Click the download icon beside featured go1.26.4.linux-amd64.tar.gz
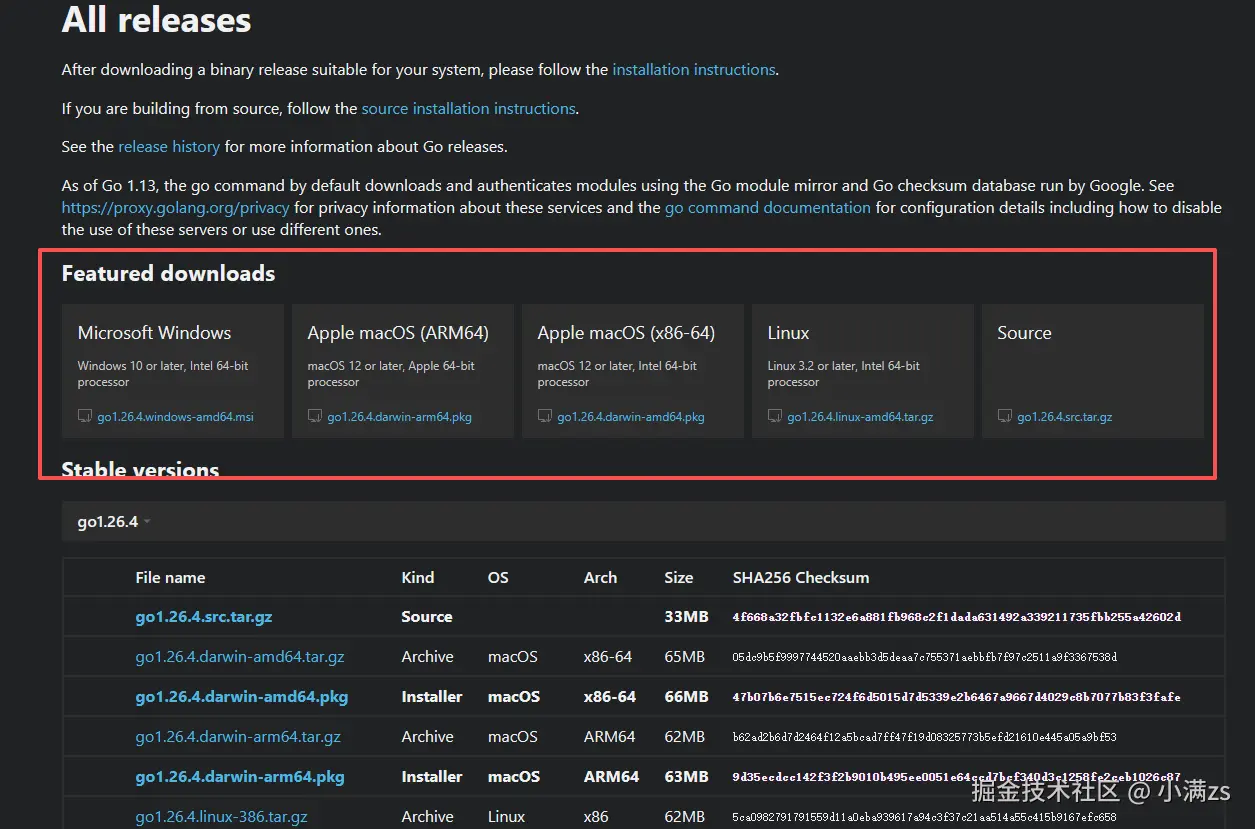 pyautogui.click(x=775, y=416)
